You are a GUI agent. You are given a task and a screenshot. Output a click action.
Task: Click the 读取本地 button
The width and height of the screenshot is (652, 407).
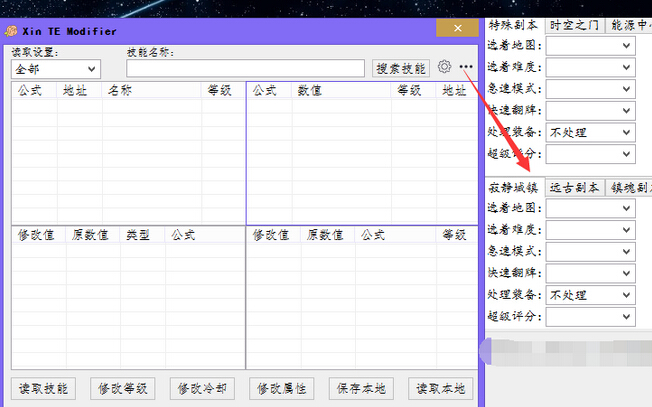(x=440, y=389)
